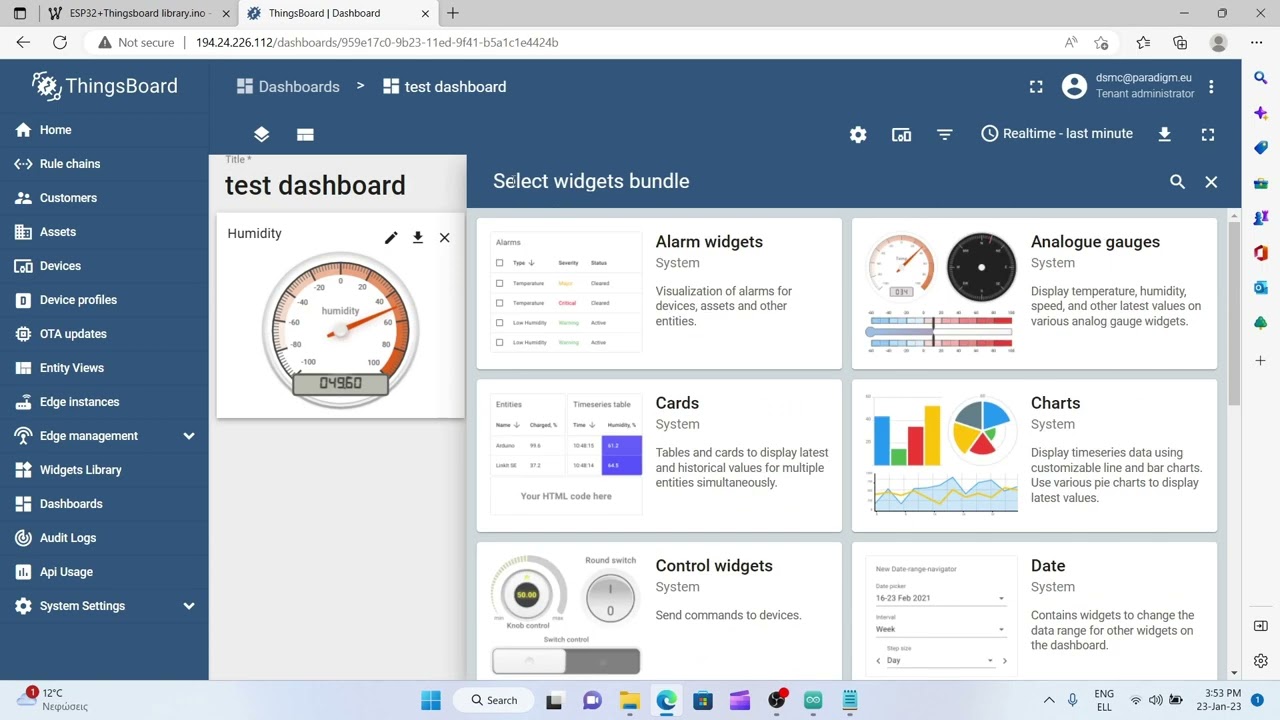Go back in browser
Screen dimensions: 1280x720
click(23, 43)
